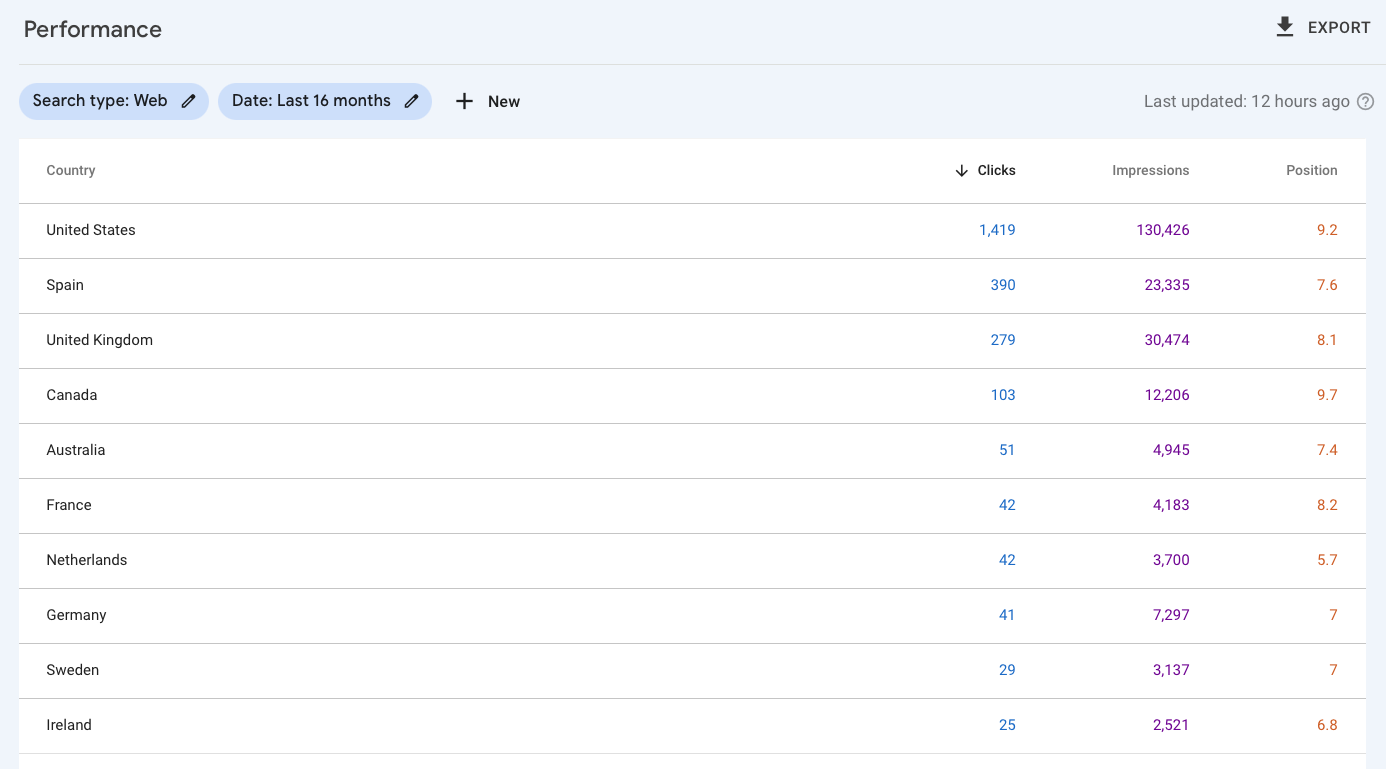Viewport: 1386px width, 769px height.
Task: Click the Country column header
Action: [x=71, y=171]
